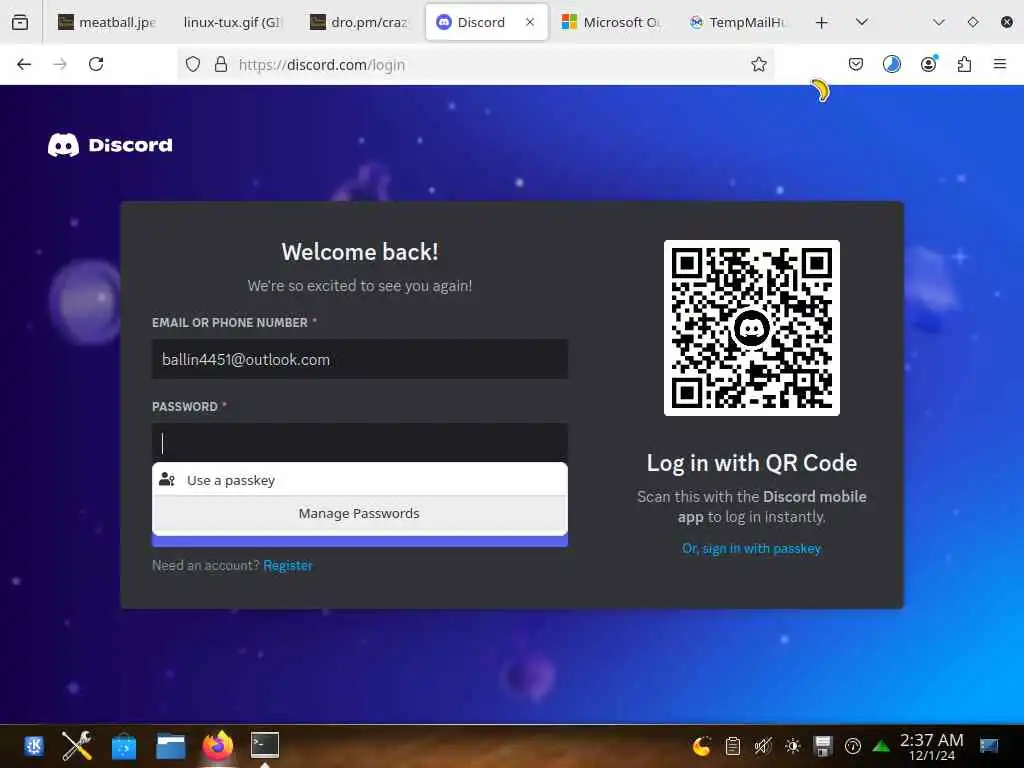
Task: Click the show desktop icon
Action: (989, 746)
